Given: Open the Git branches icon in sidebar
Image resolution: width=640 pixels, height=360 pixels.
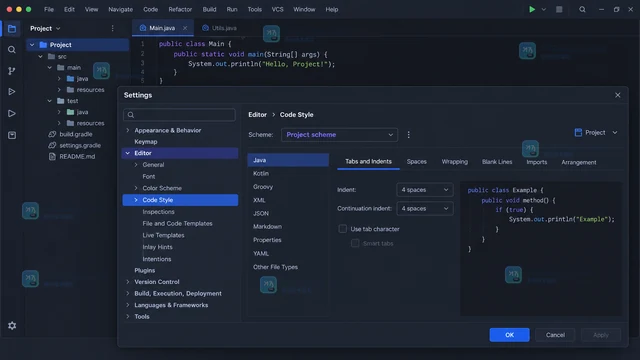Looking at the screenshot, I should click(12, 71).
